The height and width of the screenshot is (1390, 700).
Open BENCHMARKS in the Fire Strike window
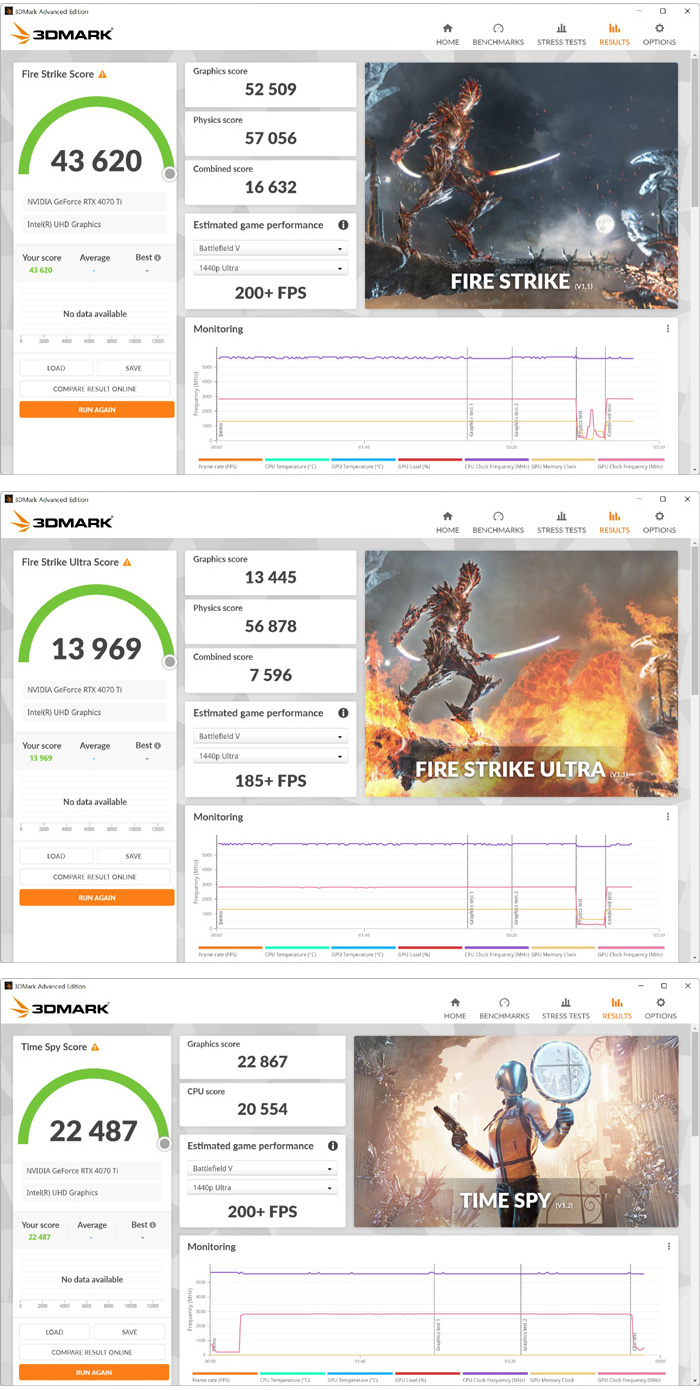point(498,34)
